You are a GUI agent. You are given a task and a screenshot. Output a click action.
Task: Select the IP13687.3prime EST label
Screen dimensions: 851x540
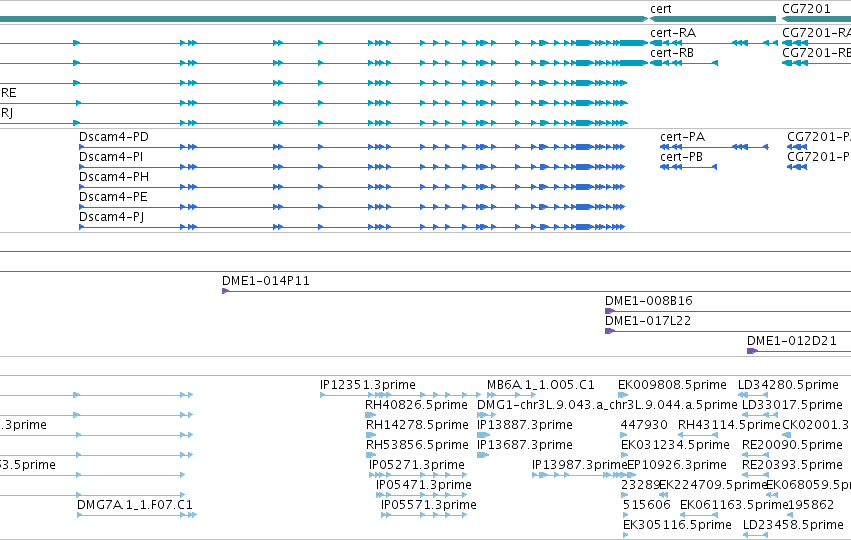pyautogui.click(x=525, y=445)
